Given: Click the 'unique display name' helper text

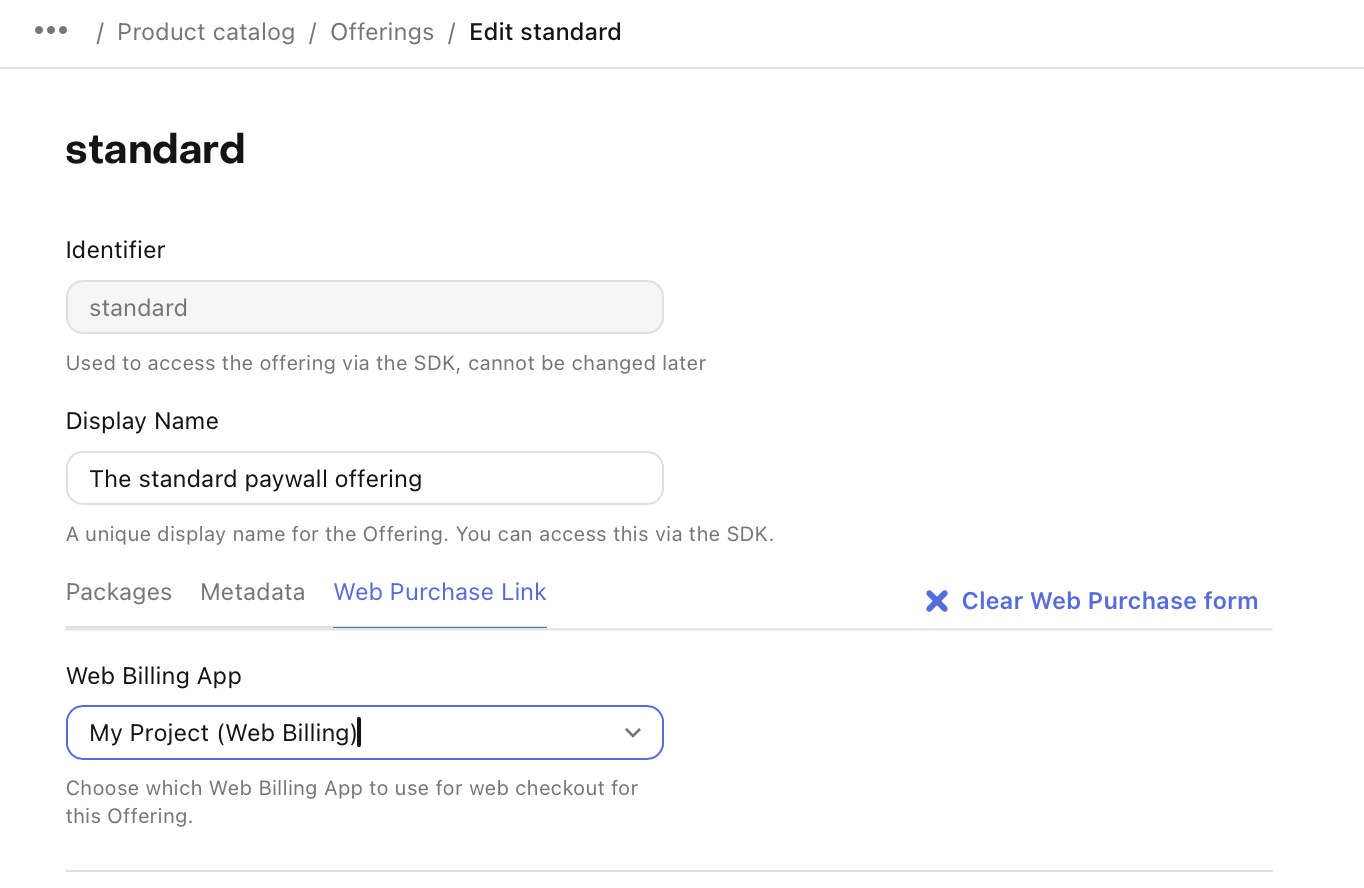Looking at the screenshot, I should 420,534.
